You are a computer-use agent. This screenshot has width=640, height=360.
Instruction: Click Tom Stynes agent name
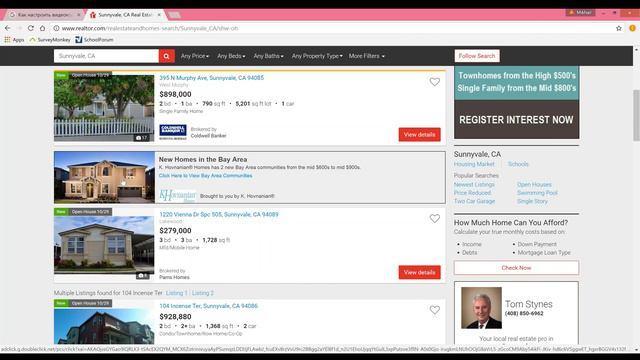click(529, 304)
